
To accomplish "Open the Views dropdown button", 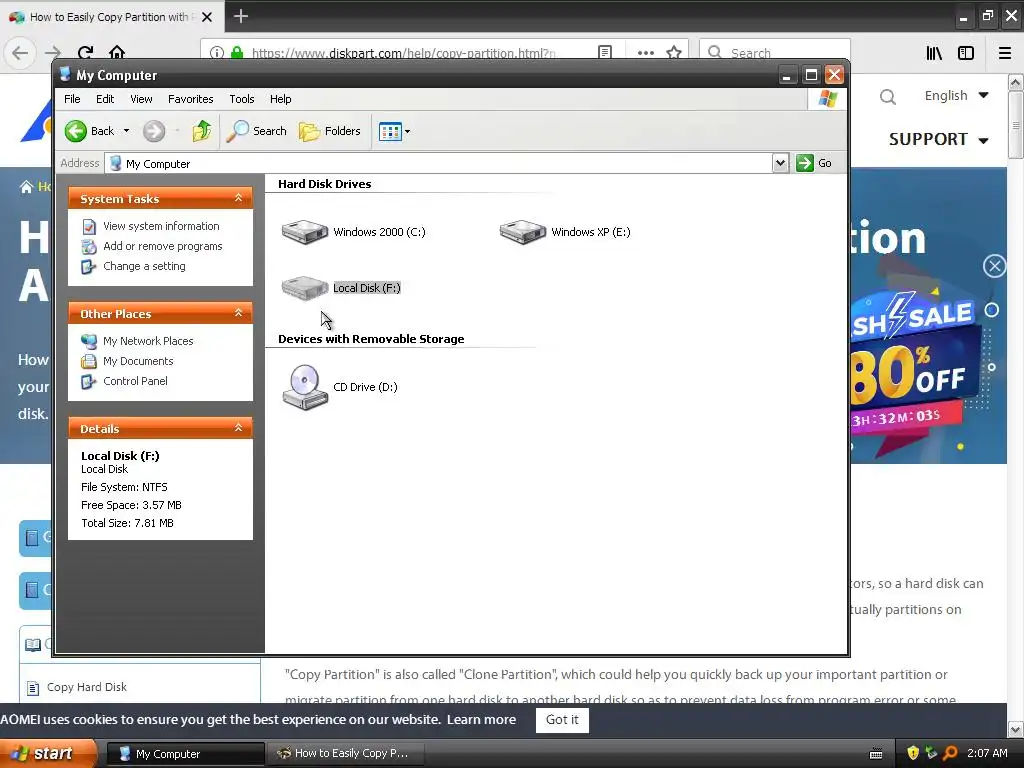I will click(x=394, y=131).
